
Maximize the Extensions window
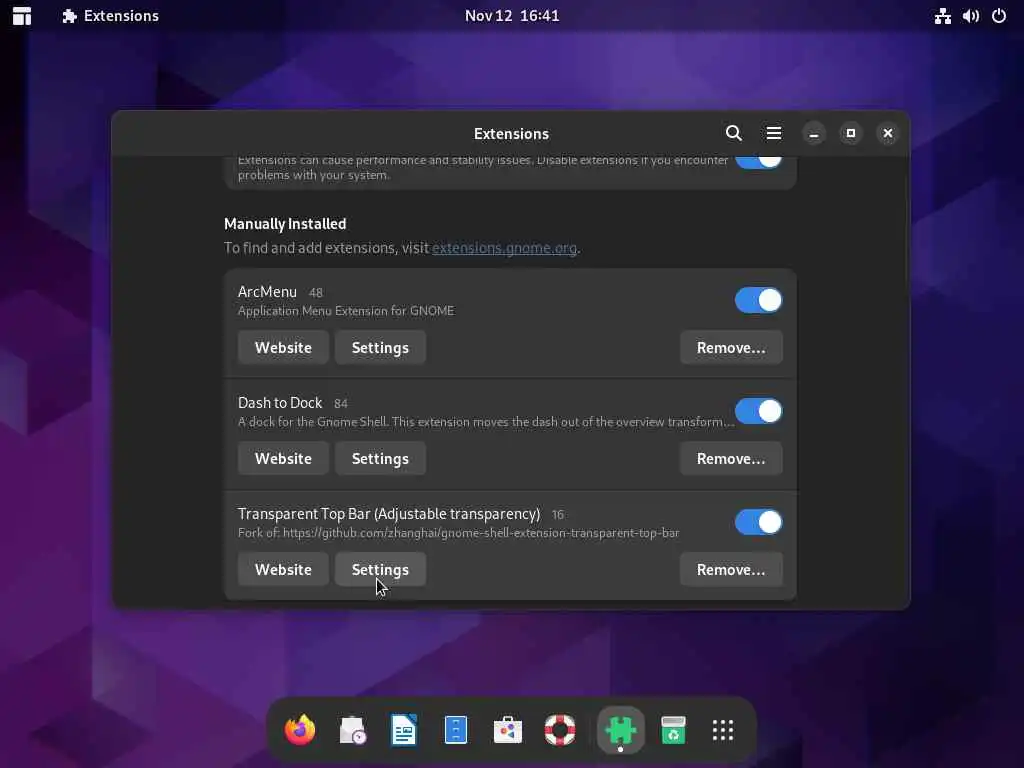click(850, 133)
